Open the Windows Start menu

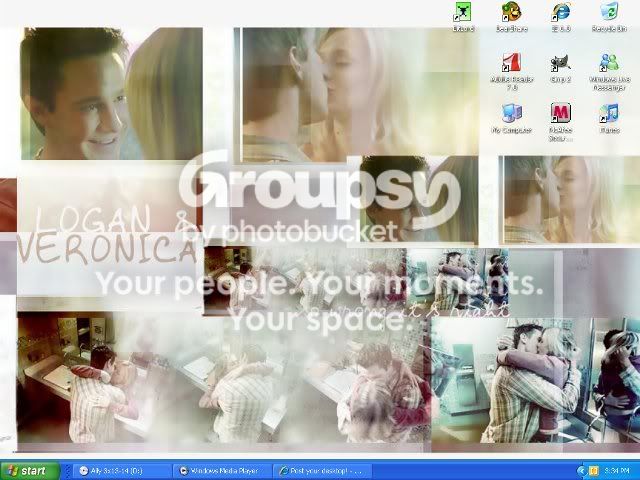click(30, 471)
